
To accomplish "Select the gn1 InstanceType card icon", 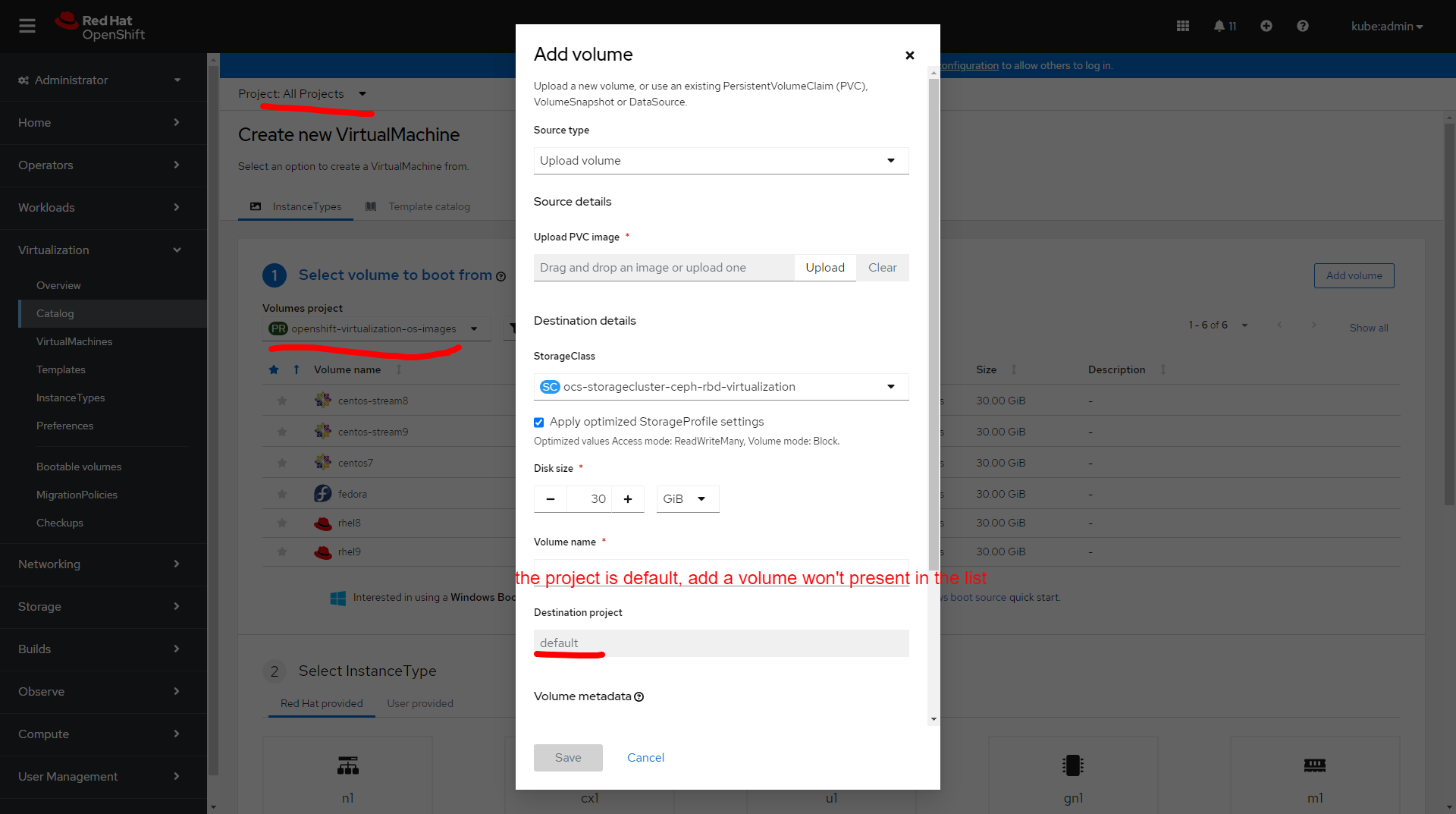I will click(1073, 765).
